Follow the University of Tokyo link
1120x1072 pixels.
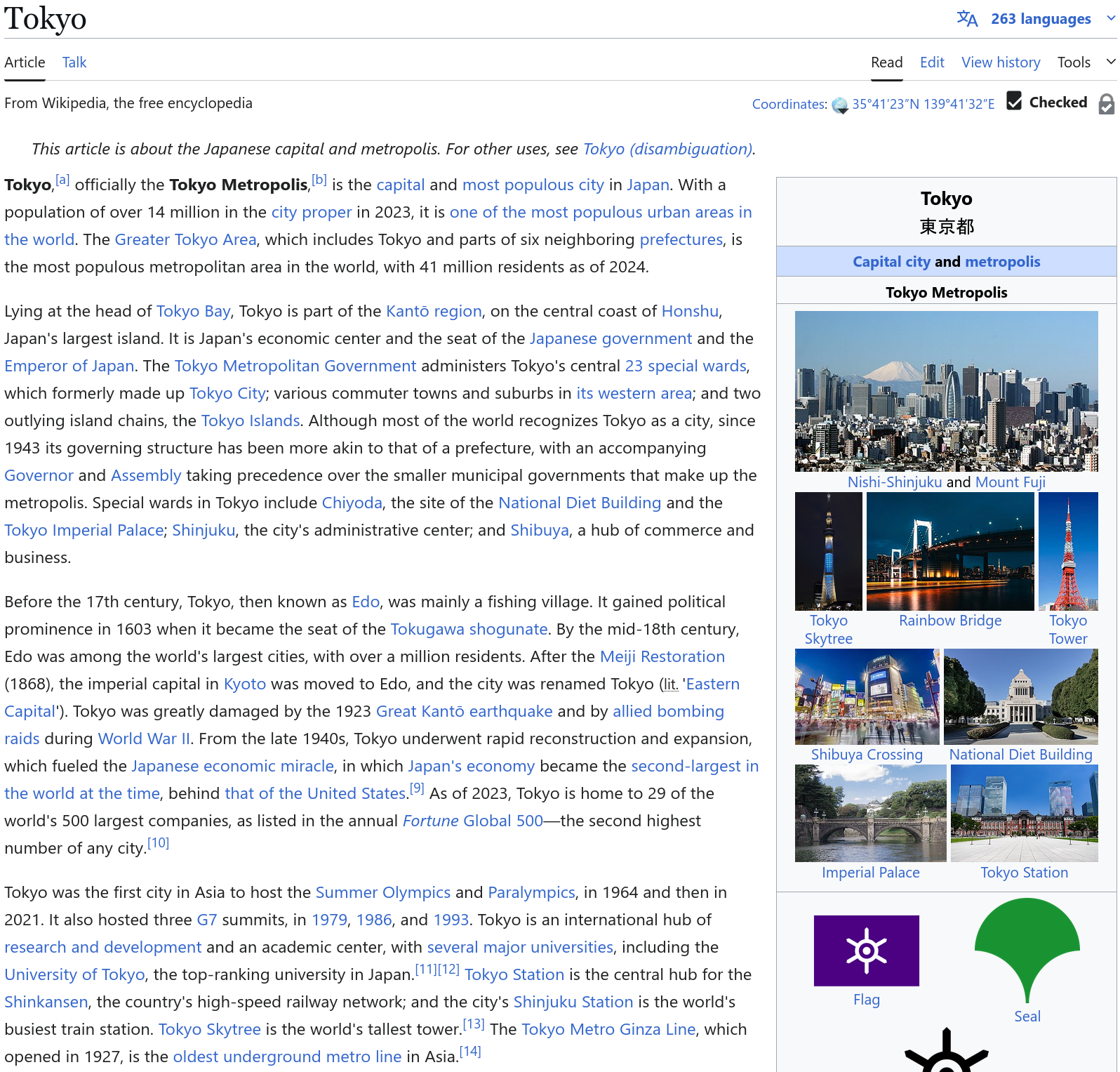click(x=74, y=974)
